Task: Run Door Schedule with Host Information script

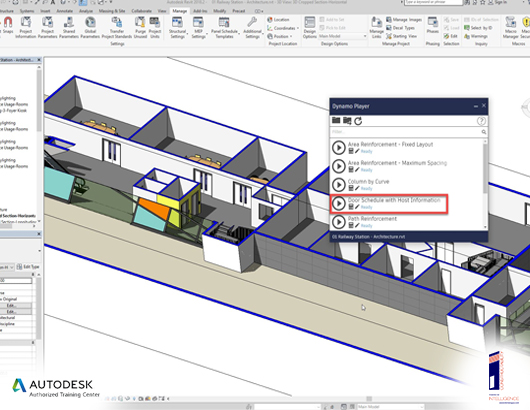Action: 339,203
